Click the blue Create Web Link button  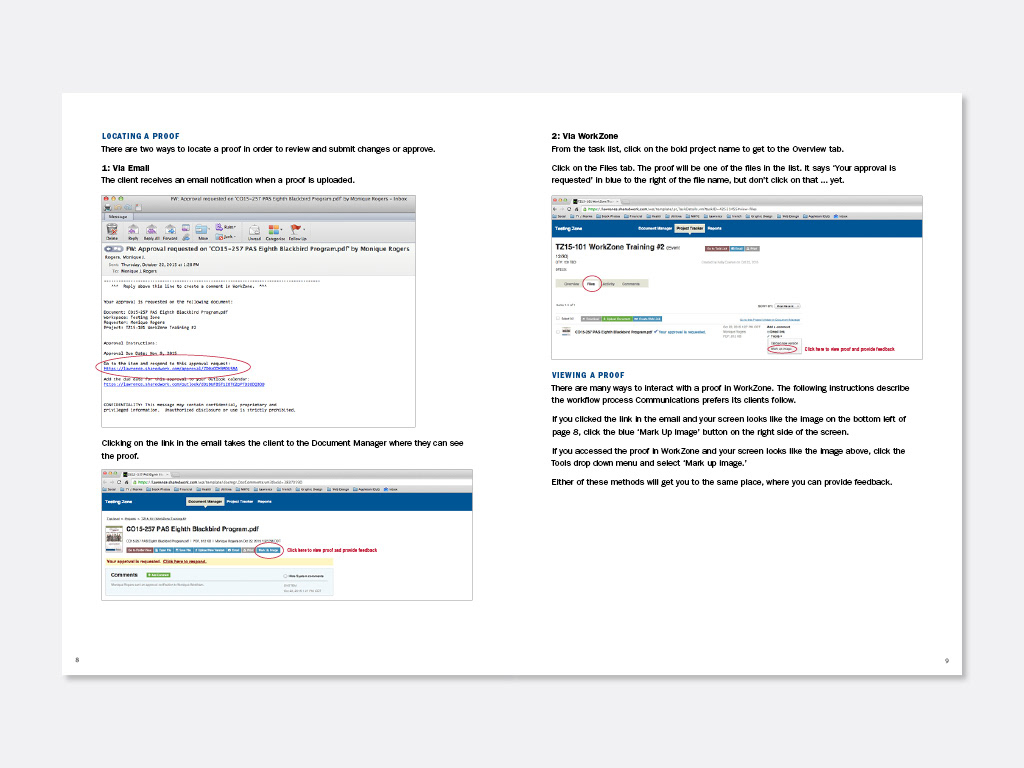coord(647,319)
